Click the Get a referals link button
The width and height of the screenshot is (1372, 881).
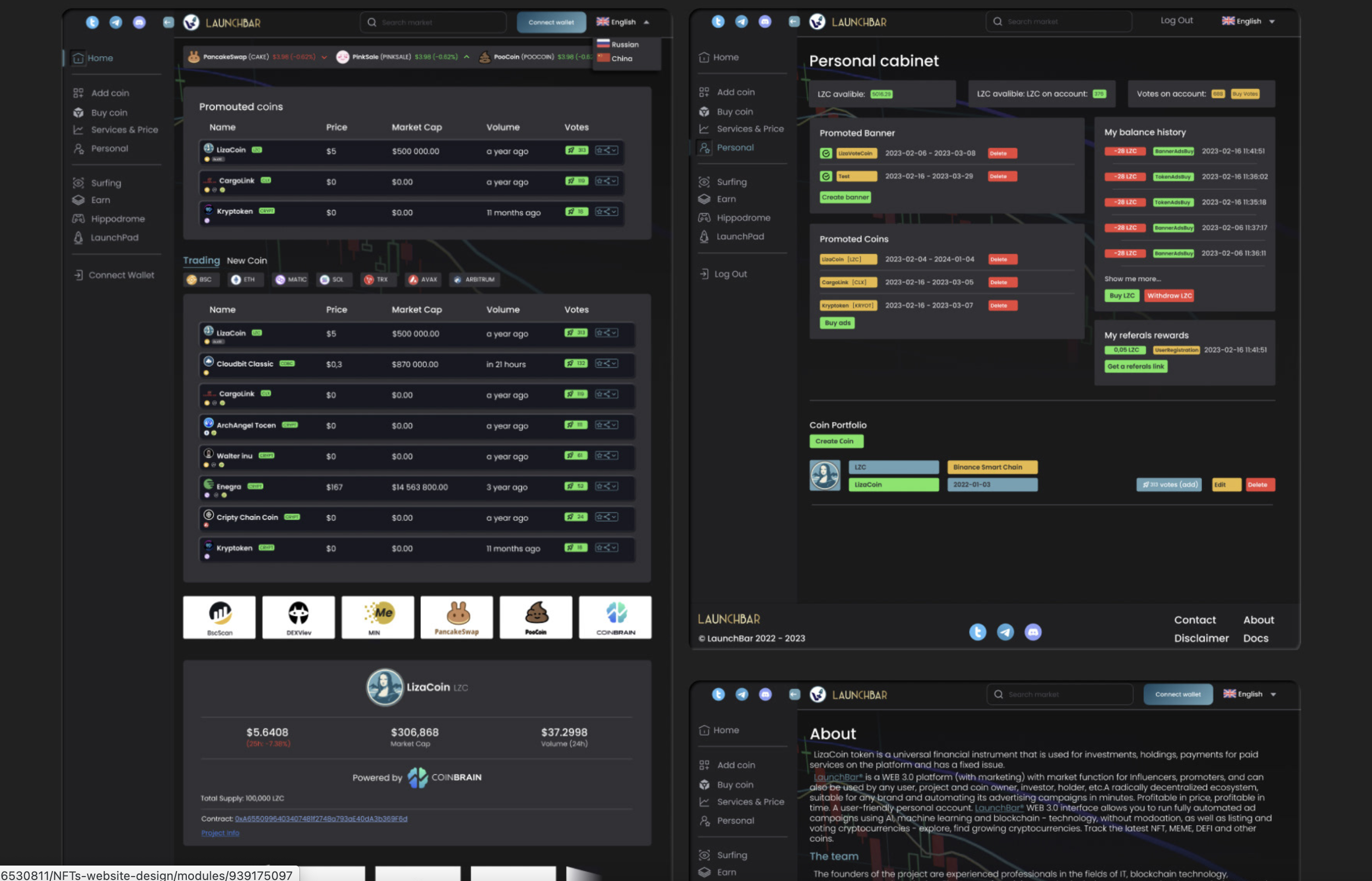click(1136, 366)
